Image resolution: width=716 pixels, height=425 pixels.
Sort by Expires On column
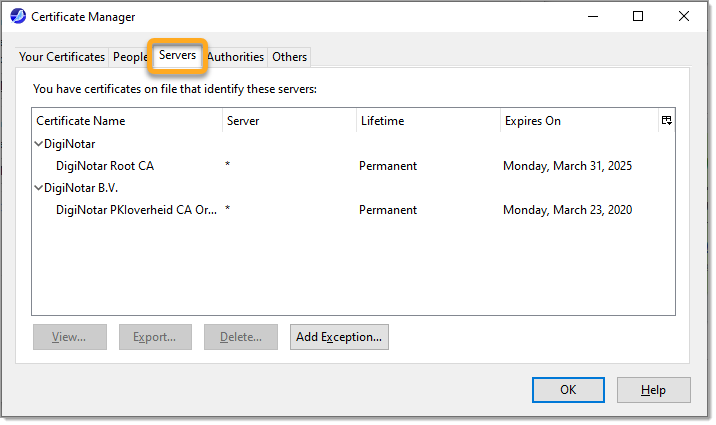click(577, 121)
